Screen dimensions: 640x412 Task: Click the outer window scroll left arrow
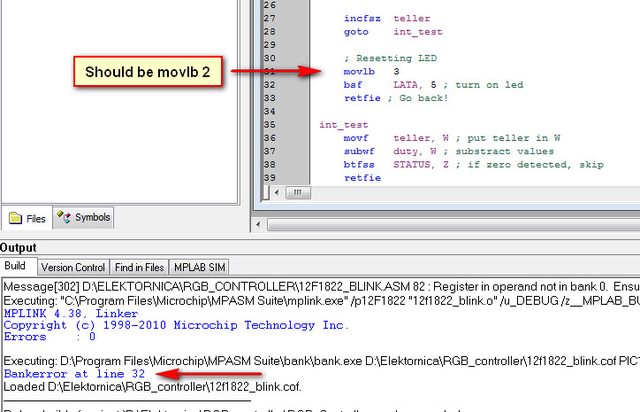tap(258, 224)
